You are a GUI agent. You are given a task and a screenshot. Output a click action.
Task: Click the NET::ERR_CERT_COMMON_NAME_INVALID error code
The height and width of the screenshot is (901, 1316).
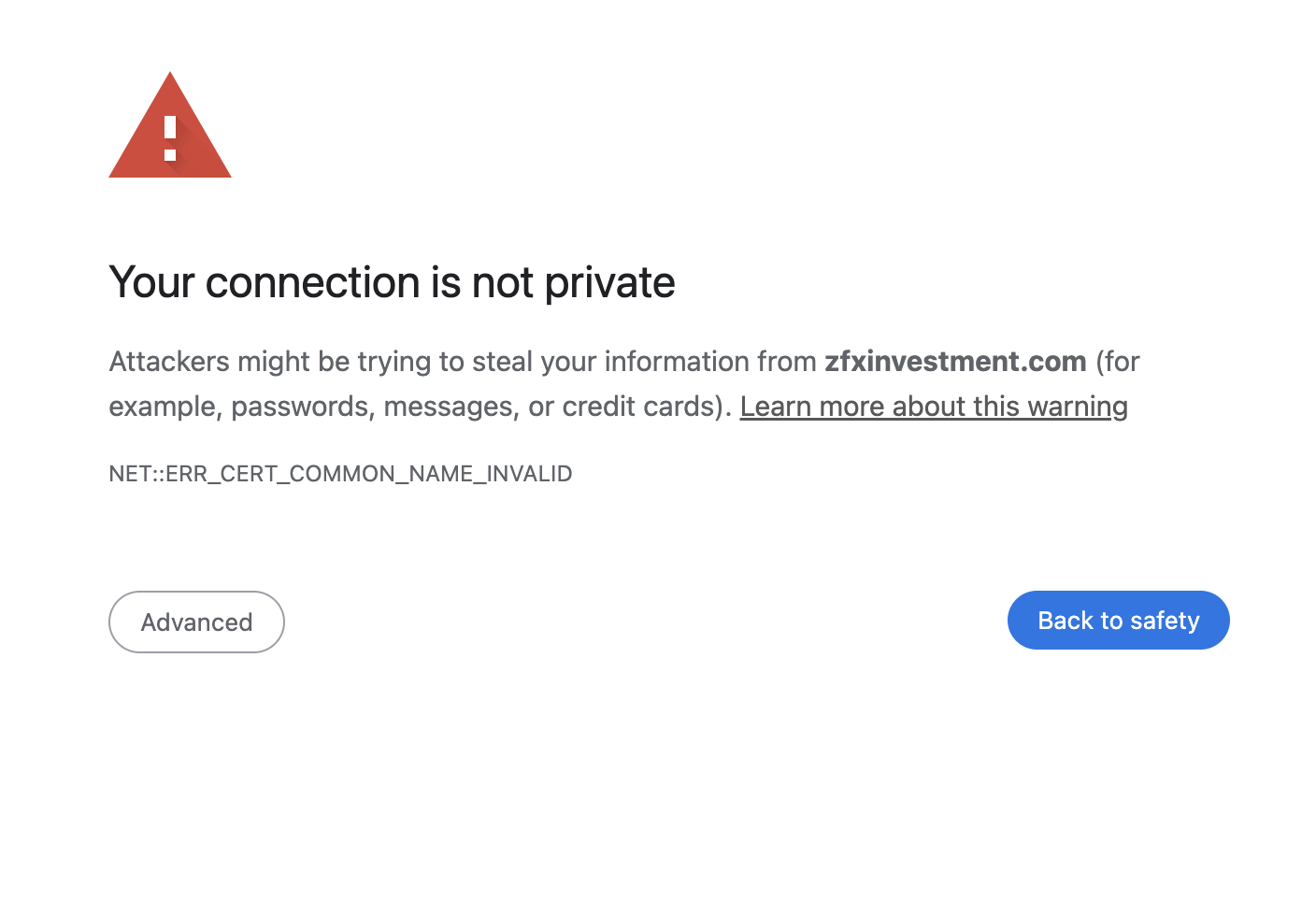pyautogui.click(x=340, y=474)
